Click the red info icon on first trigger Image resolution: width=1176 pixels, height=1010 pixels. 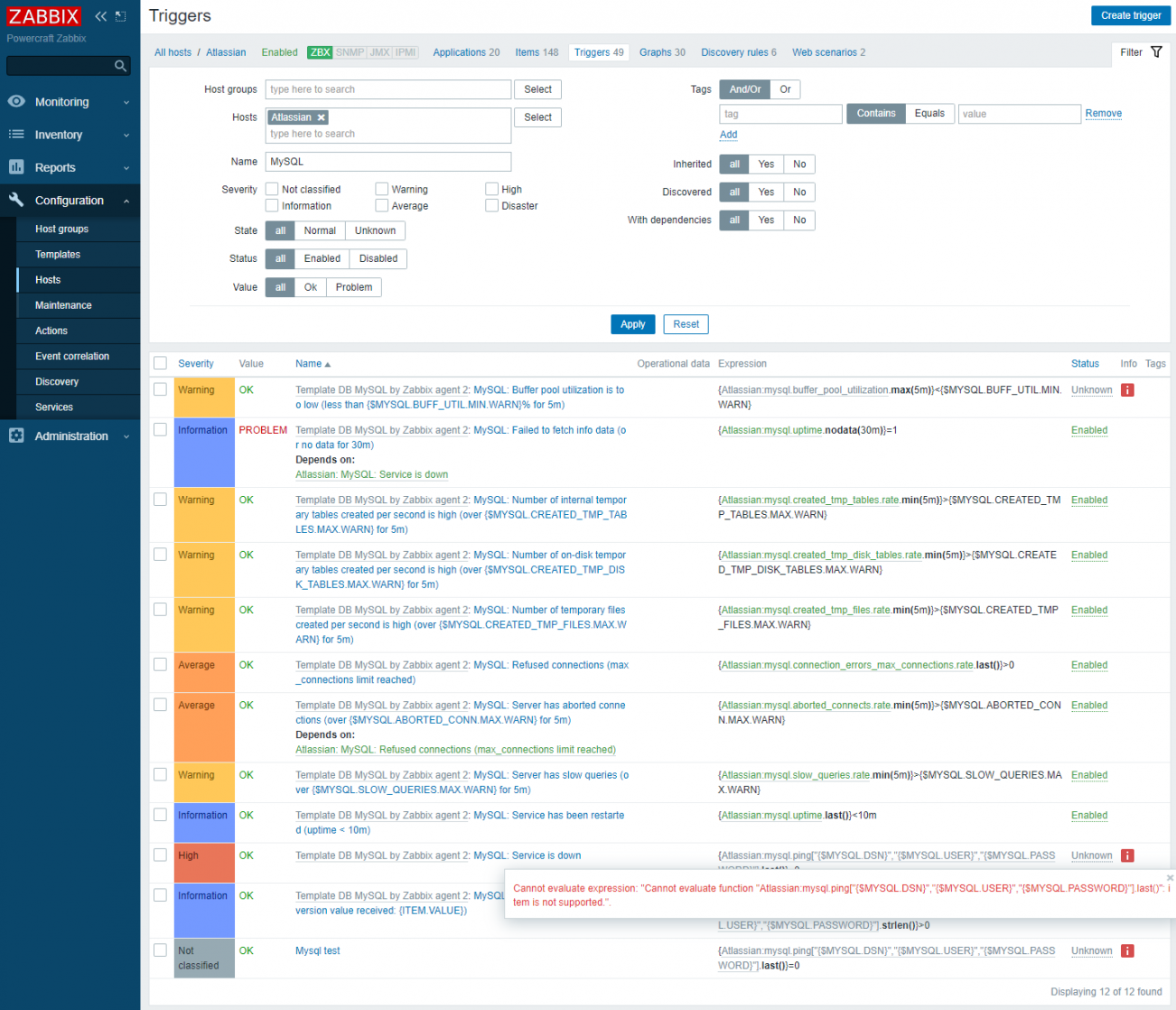click(1127, 390)
